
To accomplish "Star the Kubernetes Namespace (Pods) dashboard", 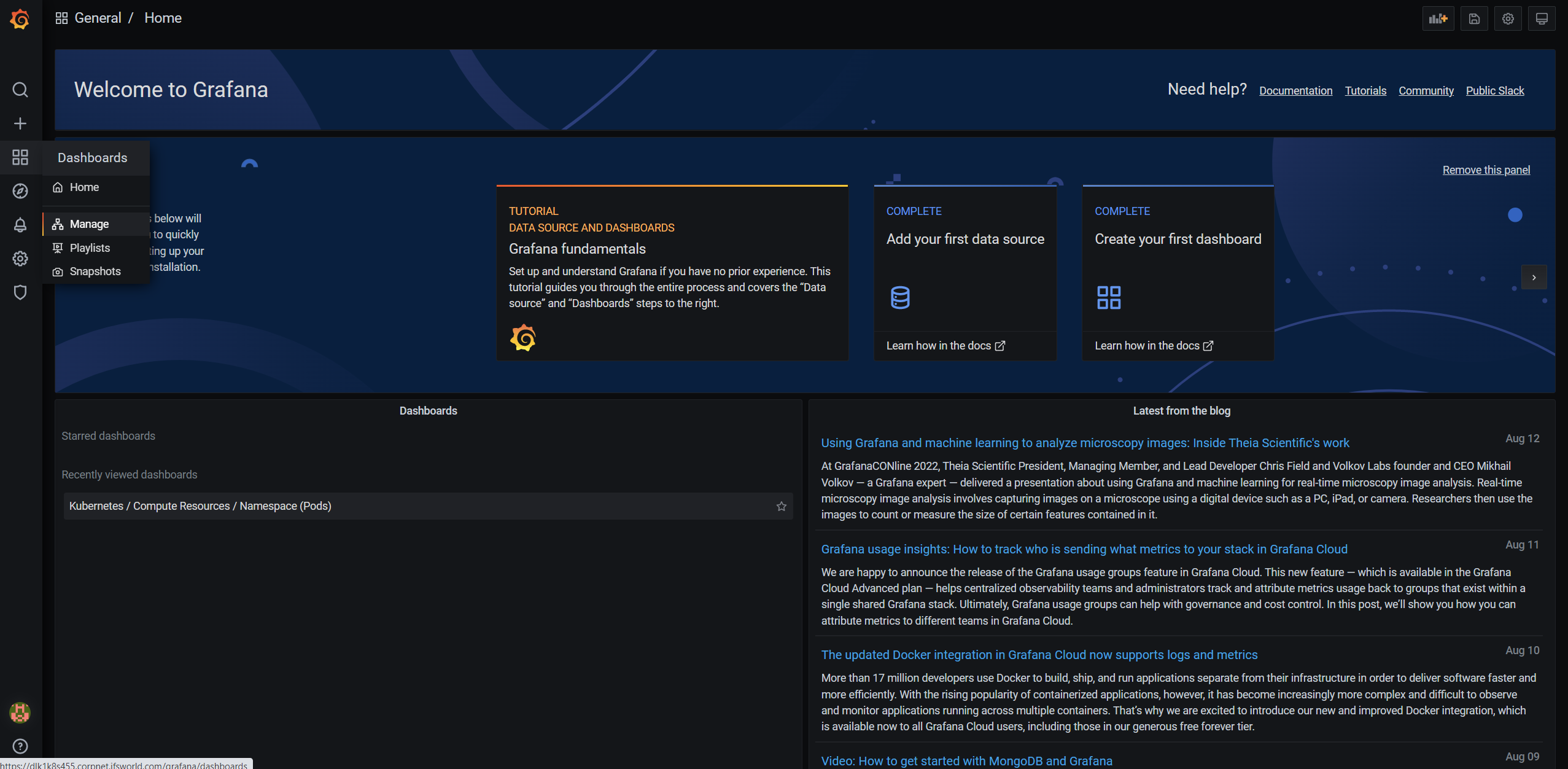I will click(781, 506).
